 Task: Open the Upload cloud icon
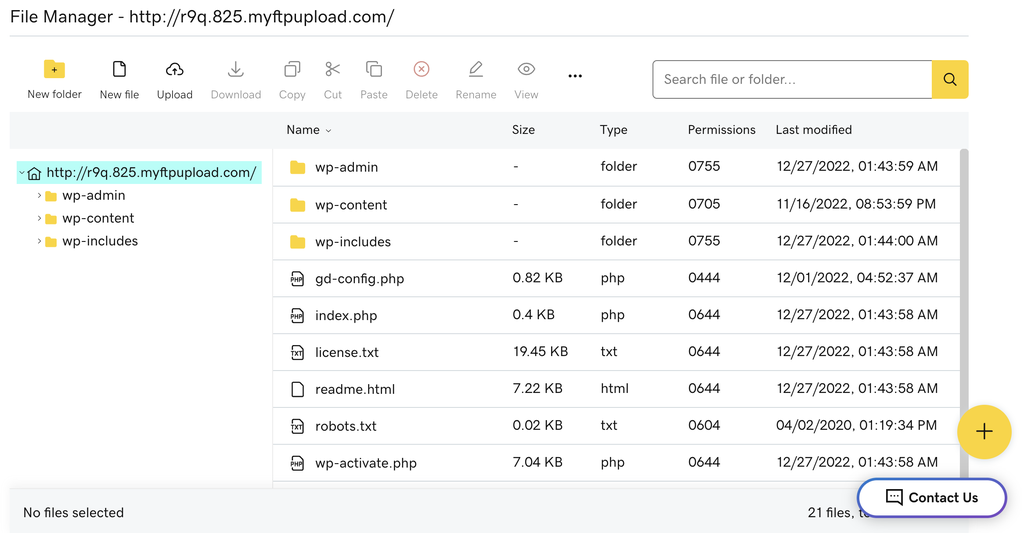174,69
